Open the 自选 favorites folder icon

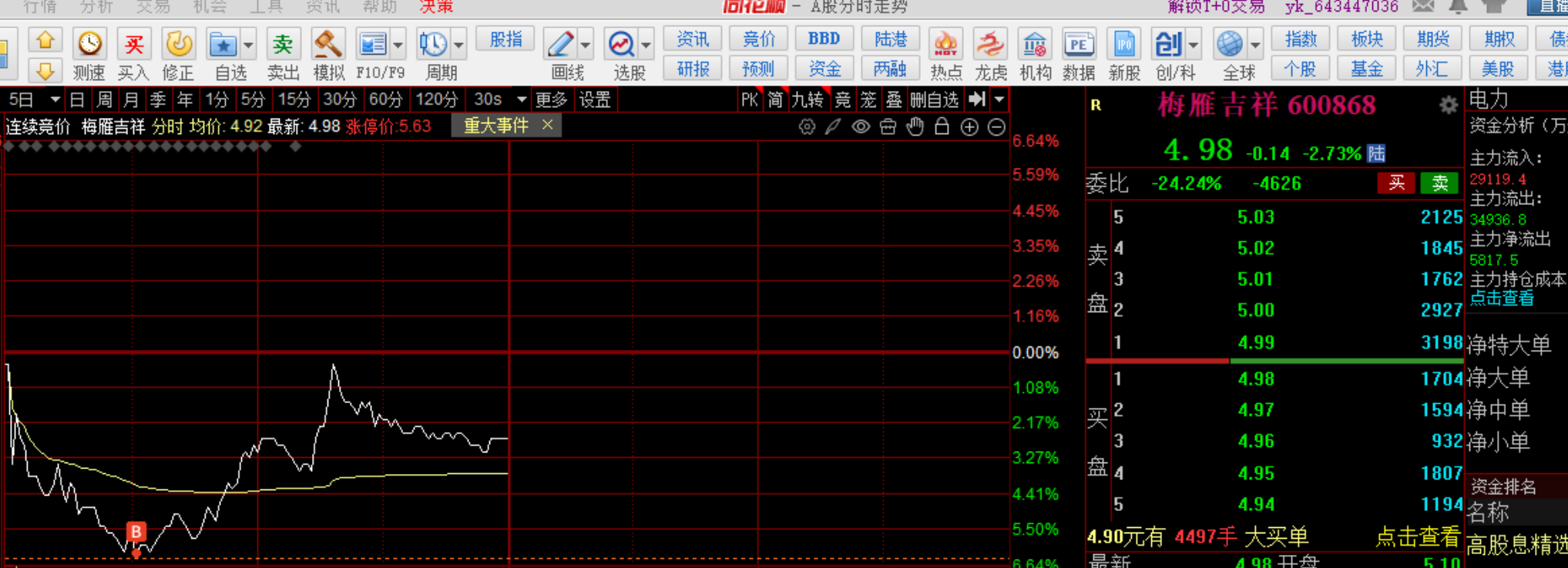(223, 44)
